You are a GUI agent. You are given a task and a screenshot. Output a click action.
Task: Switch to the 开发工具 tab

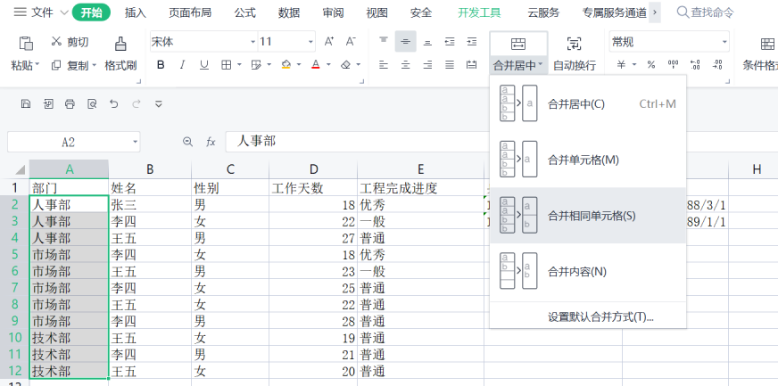(x=479, y=13)
